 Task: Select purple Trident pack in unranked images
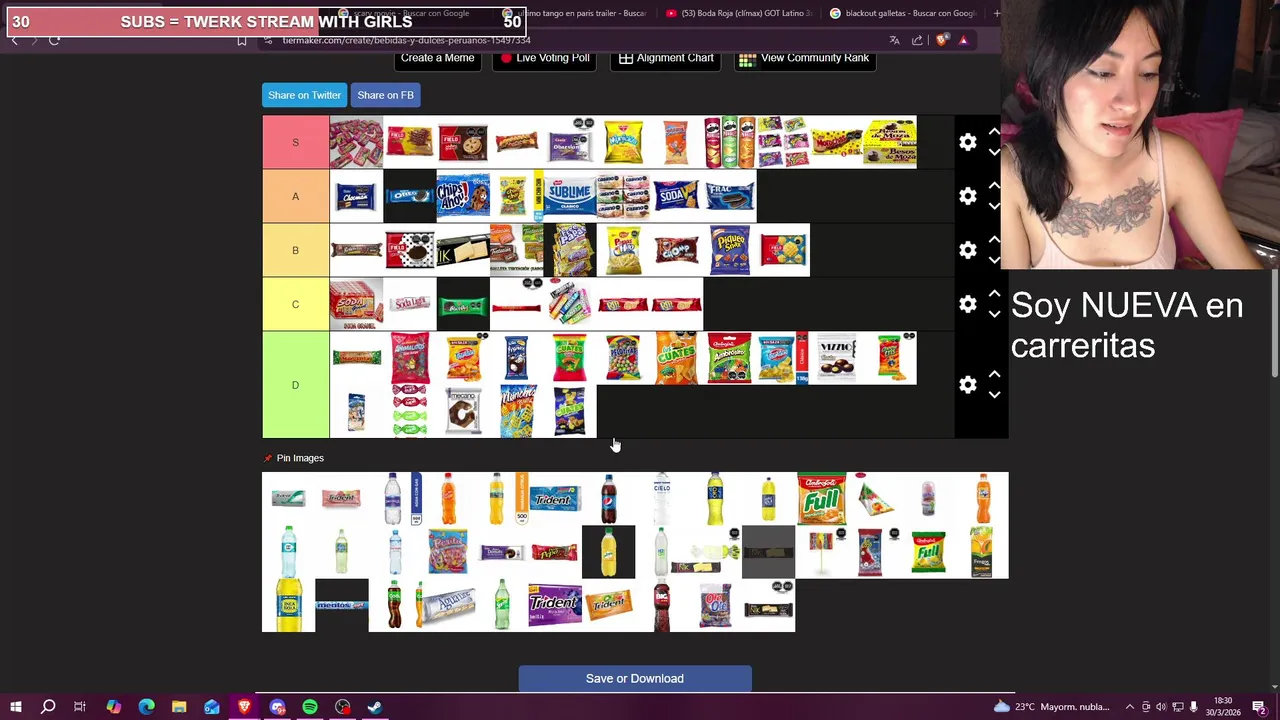pos(555,605)
